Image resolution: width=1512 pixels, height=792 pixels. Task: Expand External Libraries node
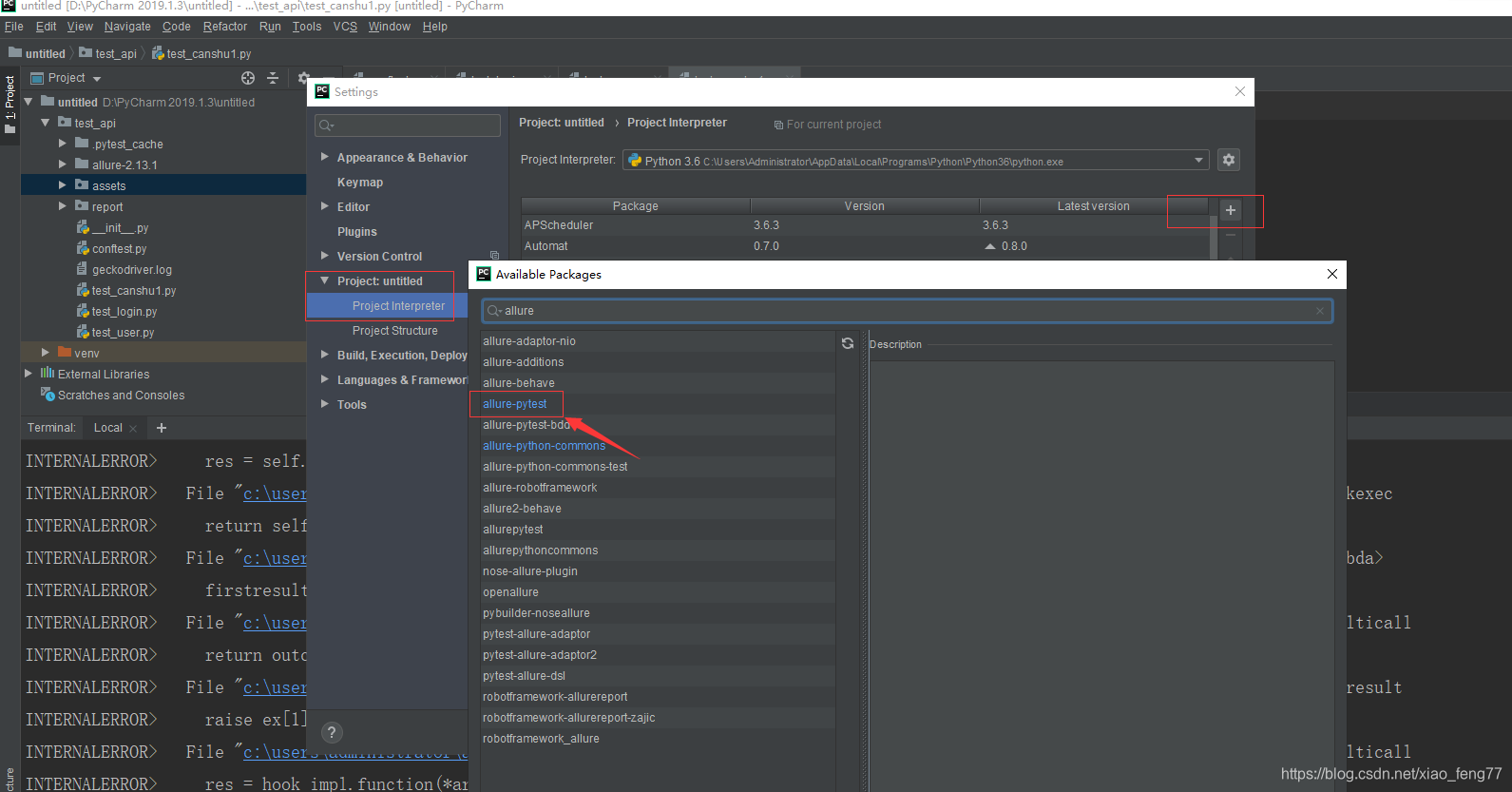click(x=29, y=374)
